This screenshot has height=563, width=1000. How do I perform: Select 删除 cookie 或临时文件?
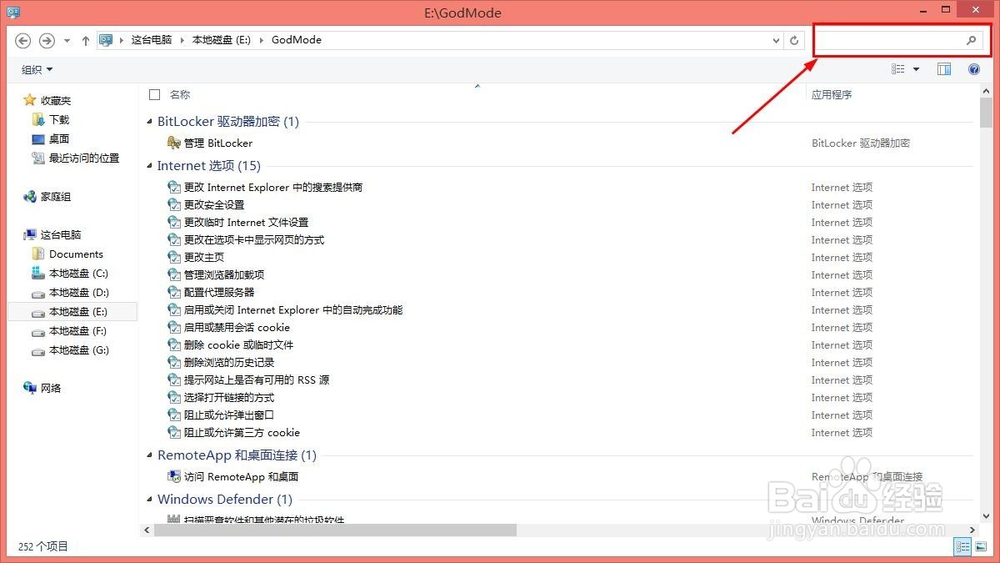tap(239, 345)
